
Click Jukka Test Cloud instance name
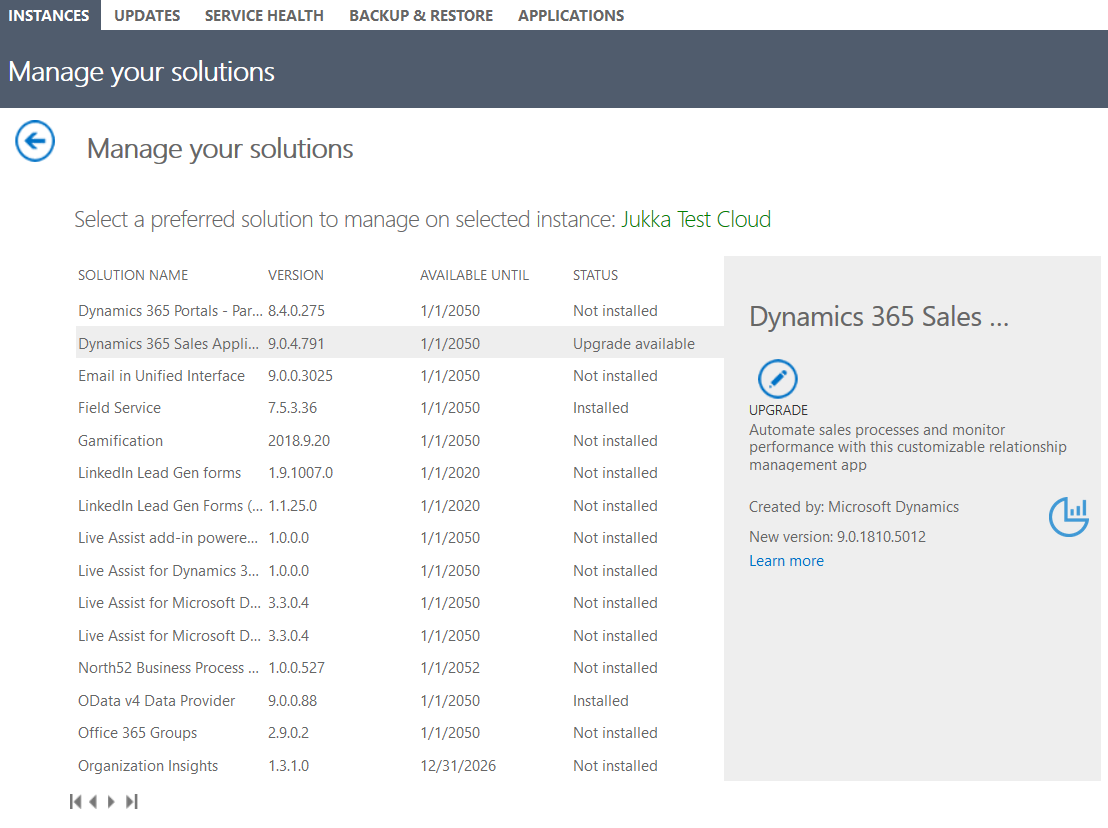click(x=696, y=220)
